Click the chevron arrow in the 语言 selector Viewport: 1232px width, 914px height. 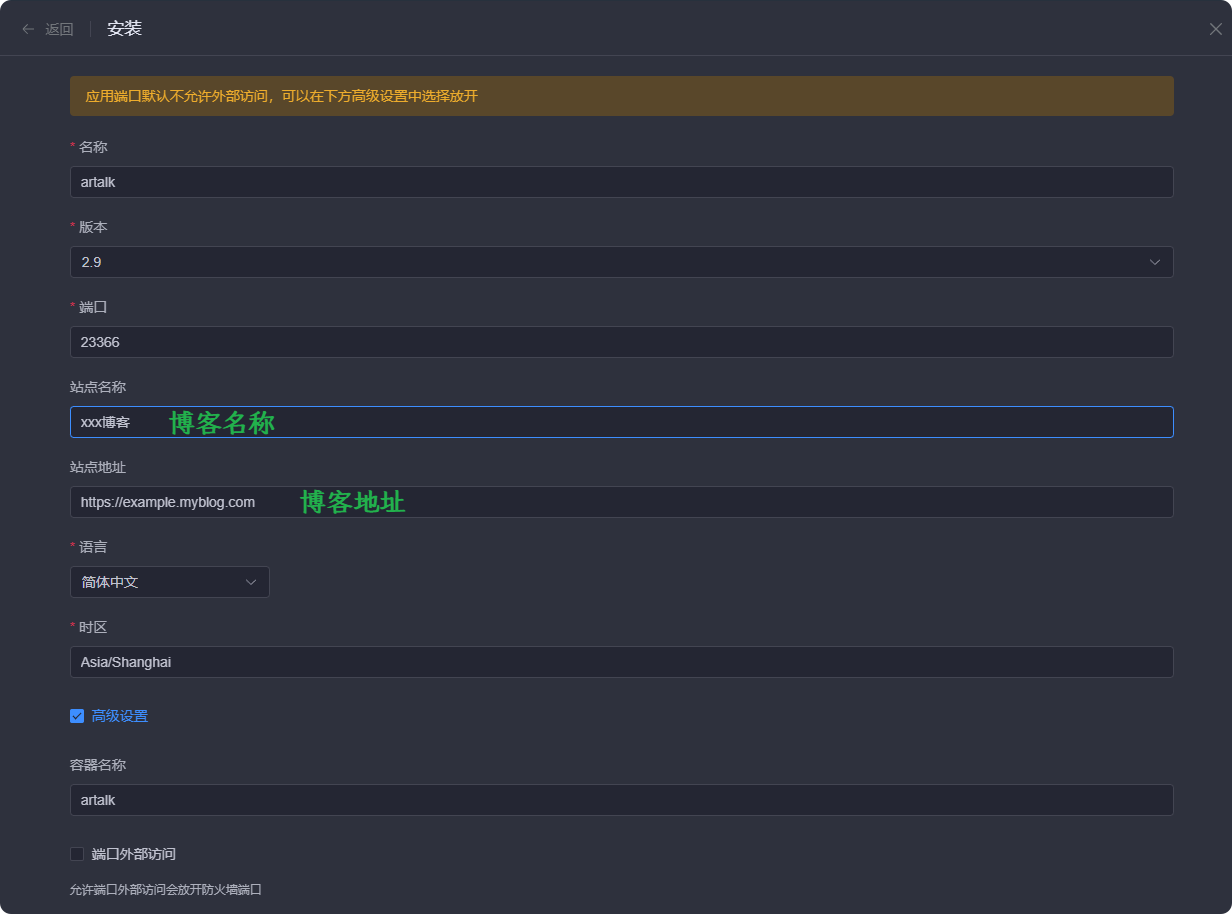(251, 582)
